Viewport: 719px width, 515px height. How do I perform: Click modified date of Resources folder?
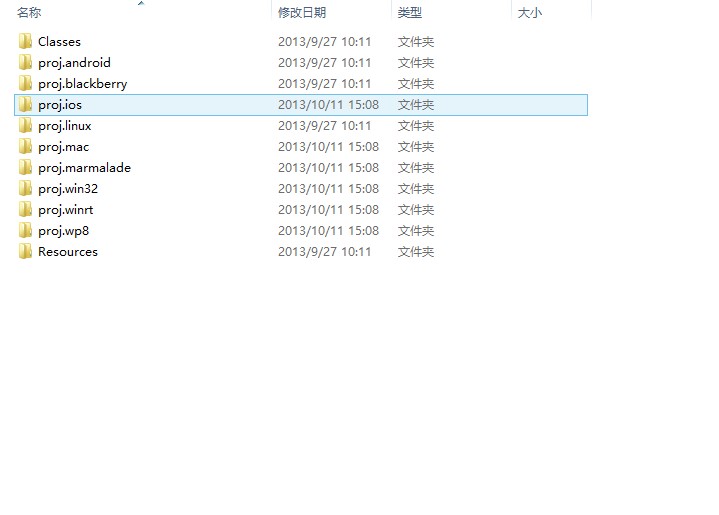pos(325,252)
